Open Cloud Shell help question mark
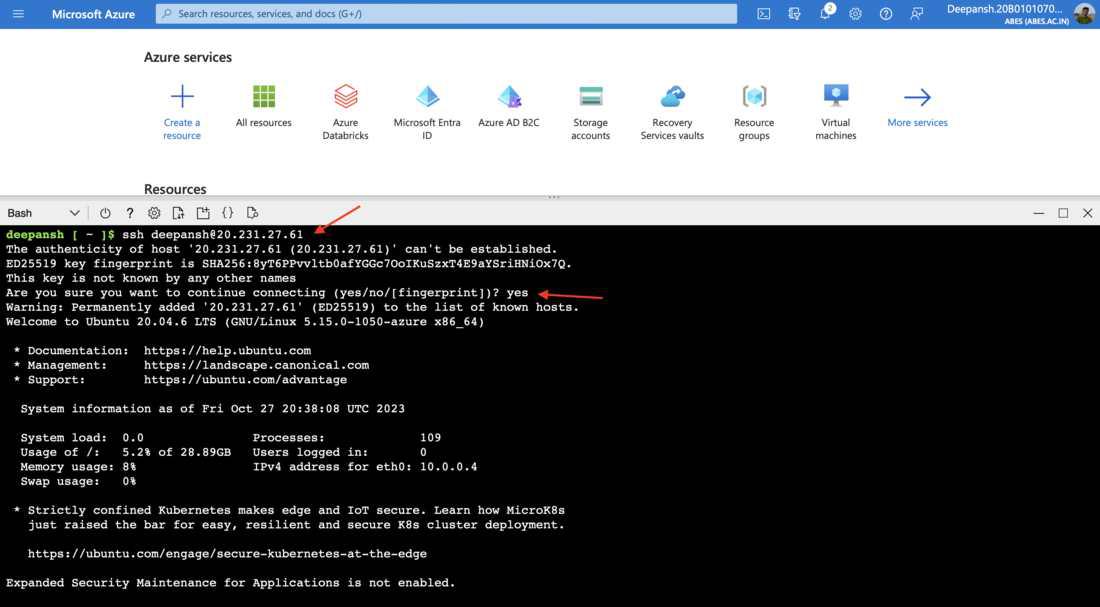The height and width of the screenshot is (607, 1100). [130, 213]
